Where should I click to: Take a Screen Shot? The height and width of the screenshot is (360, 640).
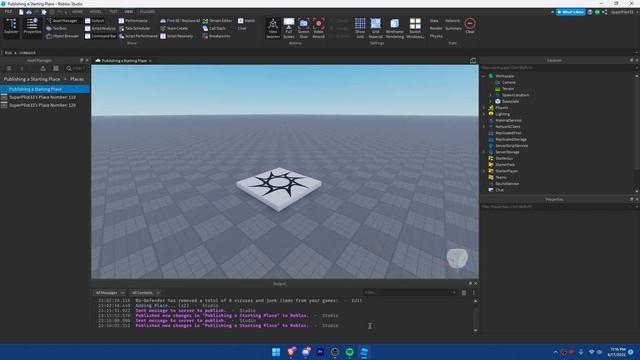303,28
